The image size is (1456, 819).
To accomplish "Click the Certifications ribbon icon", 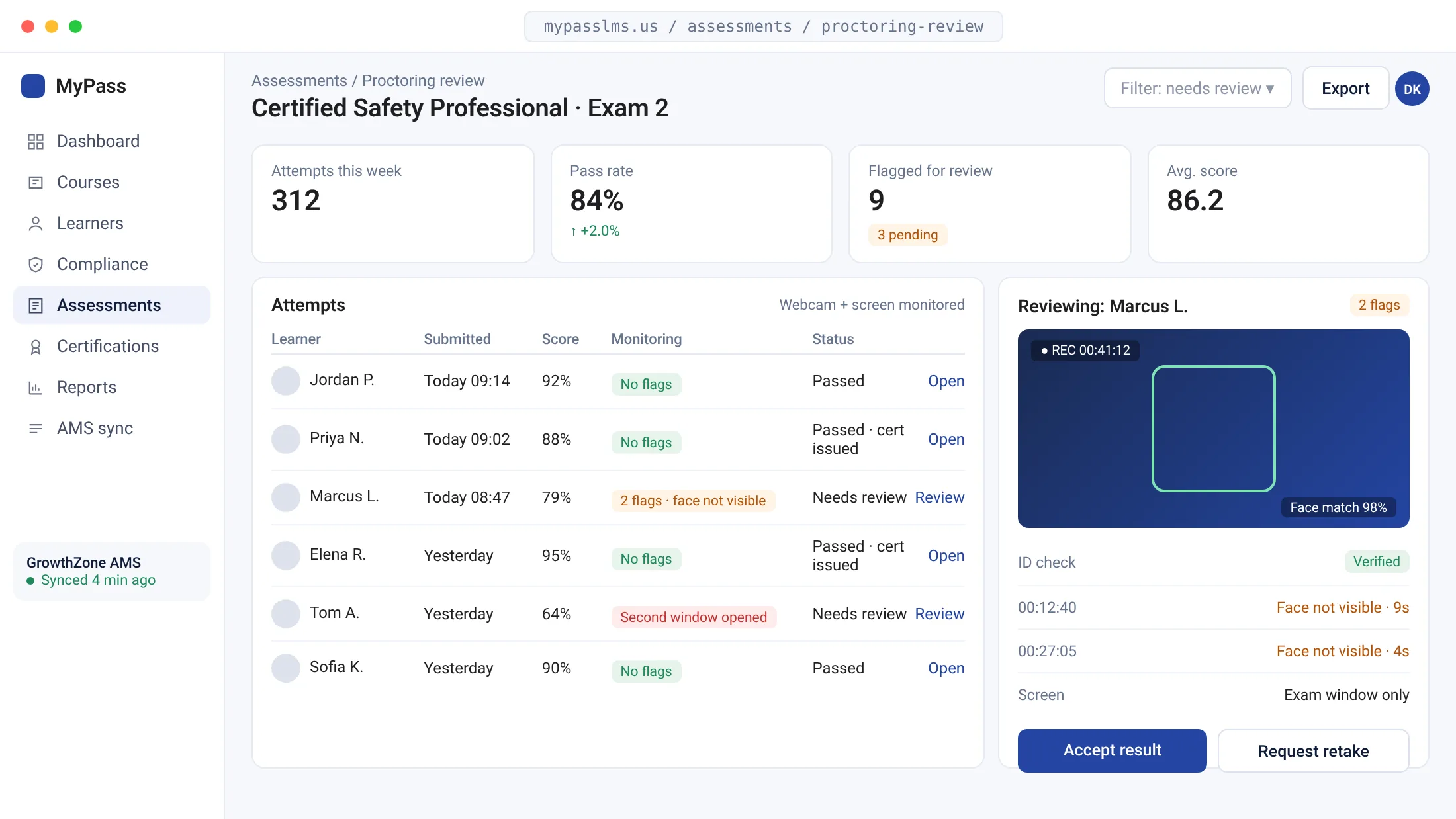I will coord(36,347).
